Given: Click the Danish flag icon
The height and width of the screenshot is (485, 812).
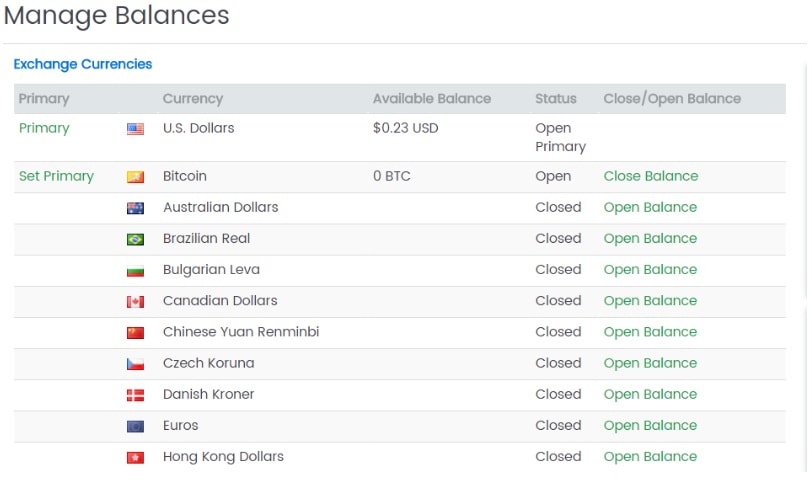Looking at the screenshot, I should tap(135, 395).
